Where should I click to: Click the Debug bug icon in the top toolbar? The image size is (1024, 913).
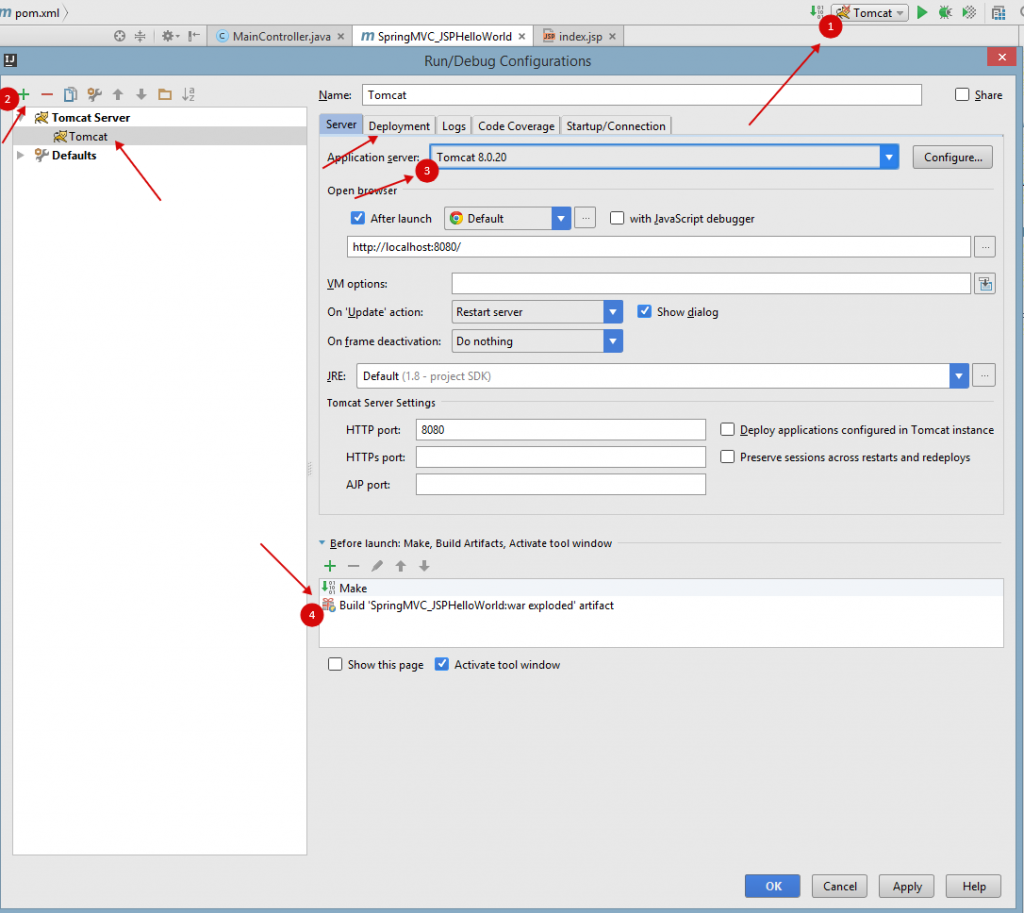945,13
